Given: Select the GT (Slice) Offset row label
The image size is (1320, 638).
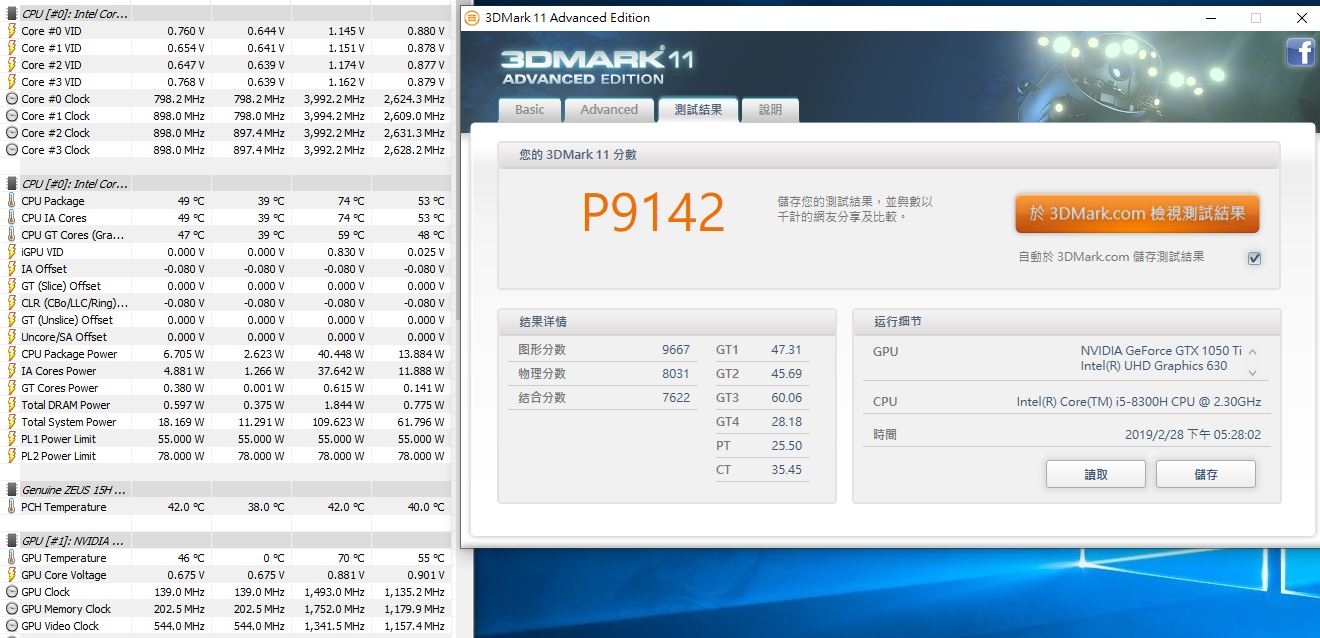Looking at the screenshot, I should 61,286.
